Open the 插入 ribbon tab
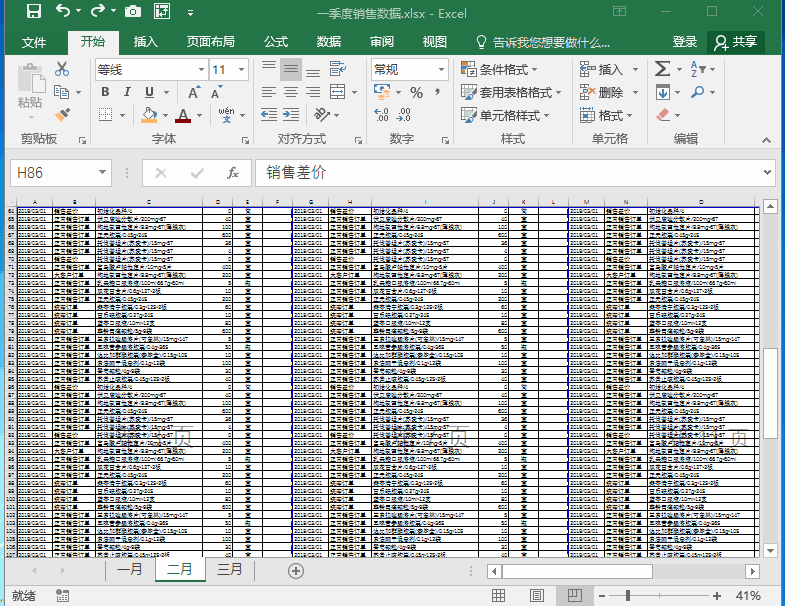This screenshot has width=785, height=606. (146, 42)
